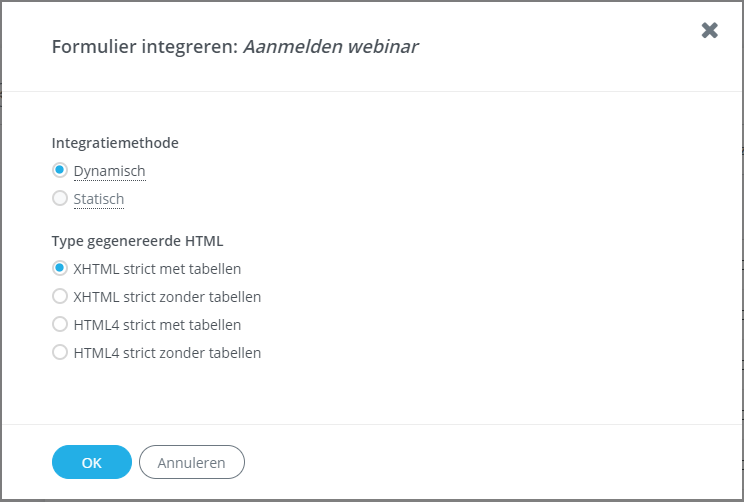
Task: Click the 'XHTML strict zonder tabellen' label text
Action: (x=167, y=297)
